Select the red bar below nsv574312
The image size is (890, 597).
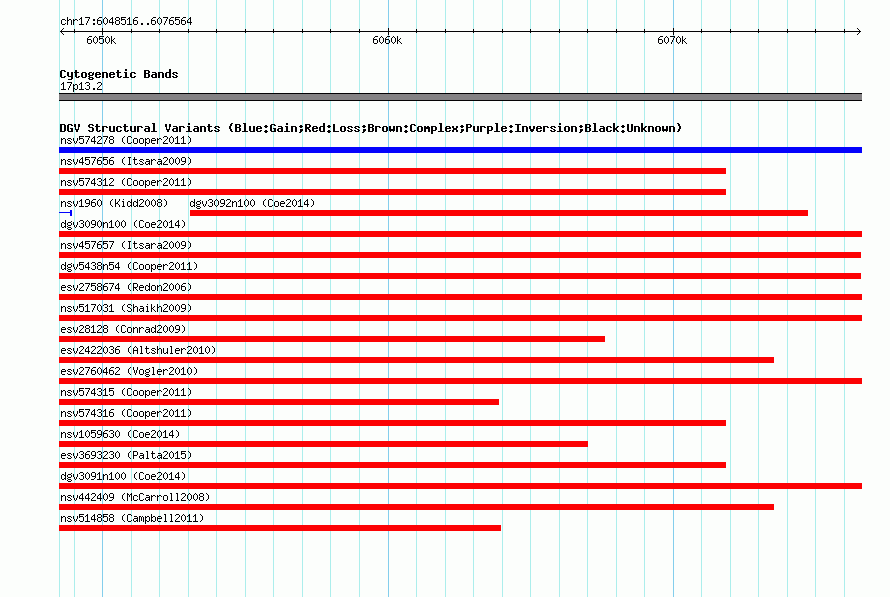[392, 192]
